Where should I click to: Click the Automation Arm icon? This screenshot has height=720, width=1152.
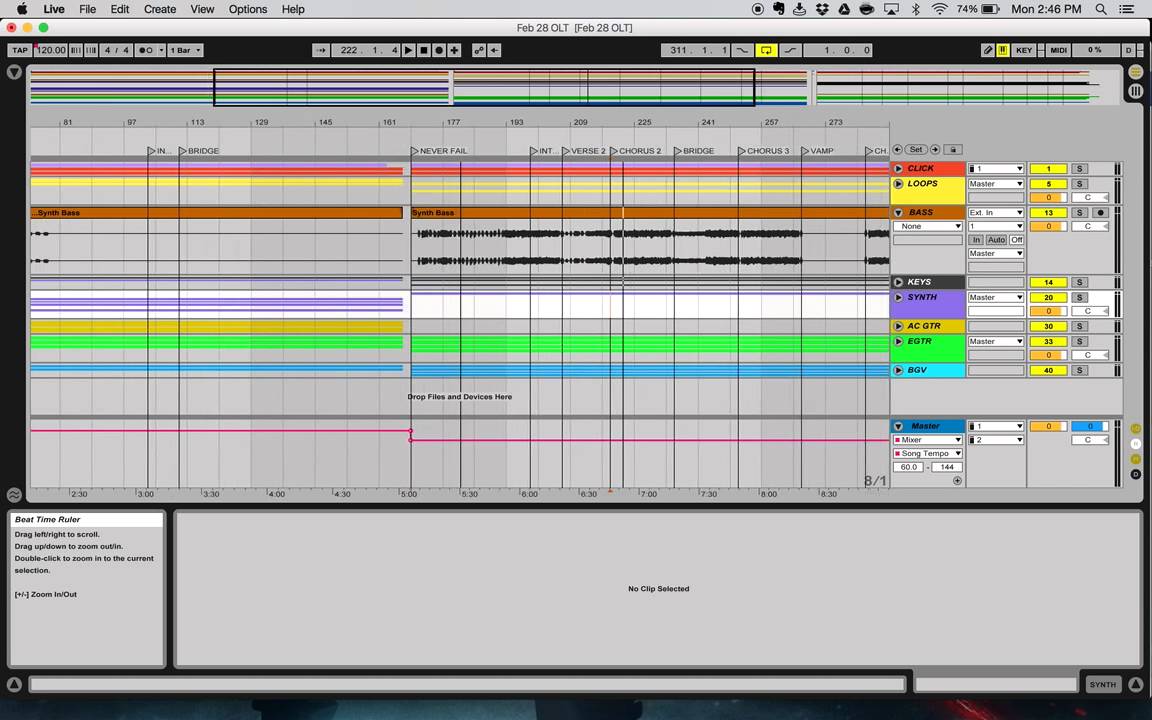(479, 50)
